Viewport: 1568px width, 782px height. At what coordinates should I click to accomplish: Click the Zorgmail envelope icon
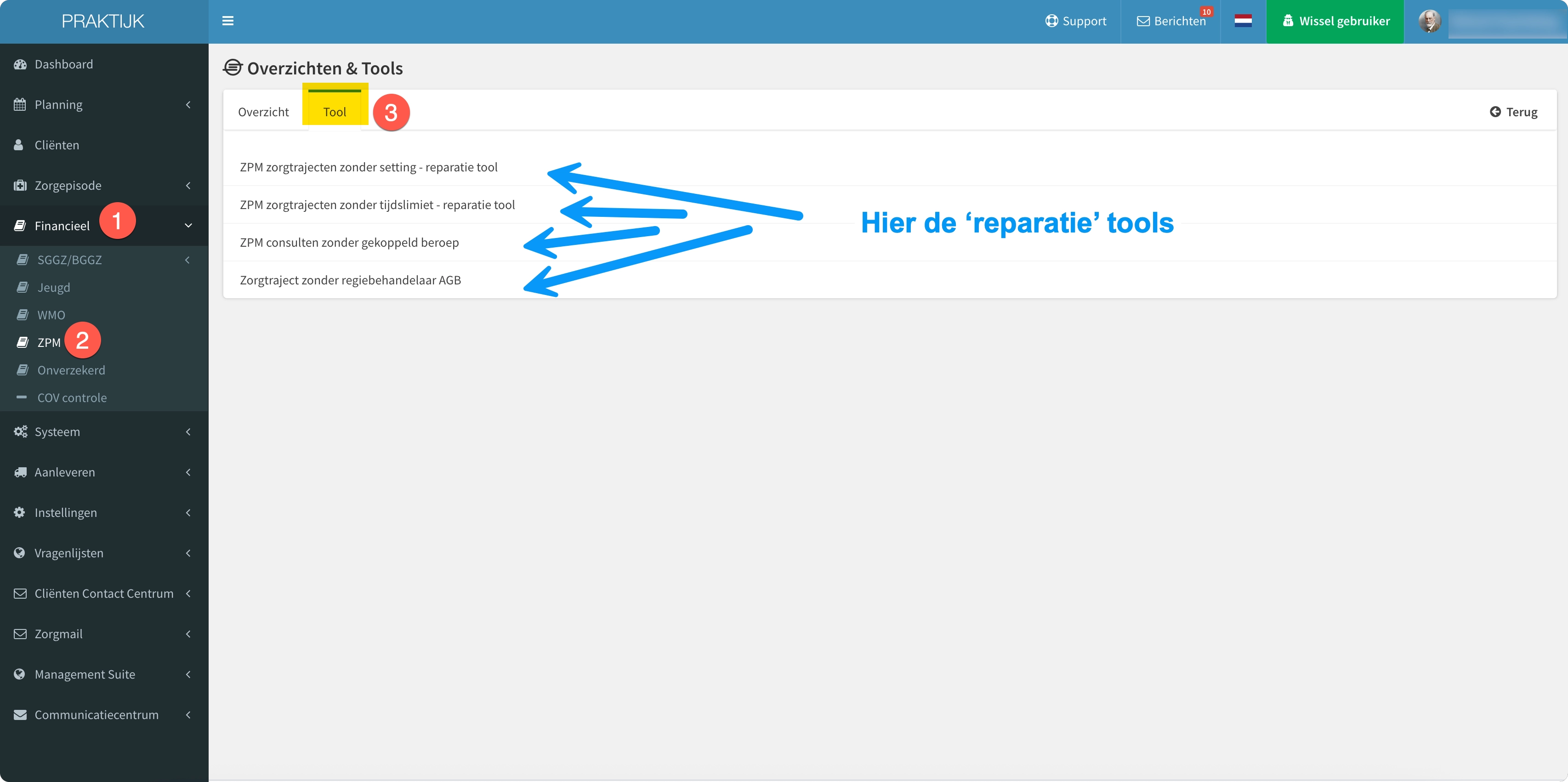coord(20,634)
